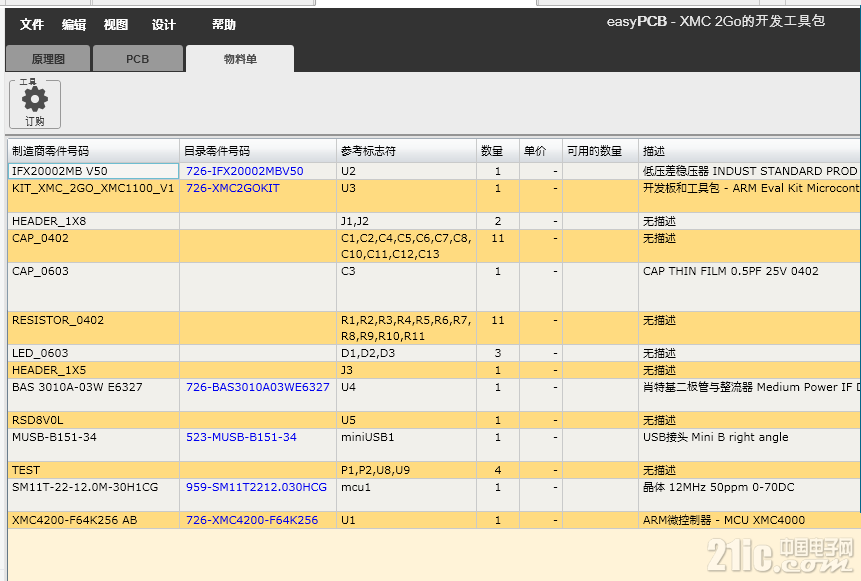Click the J1,J2 reference designator cell
Screen dimensions: 861x581
point(406,221)
